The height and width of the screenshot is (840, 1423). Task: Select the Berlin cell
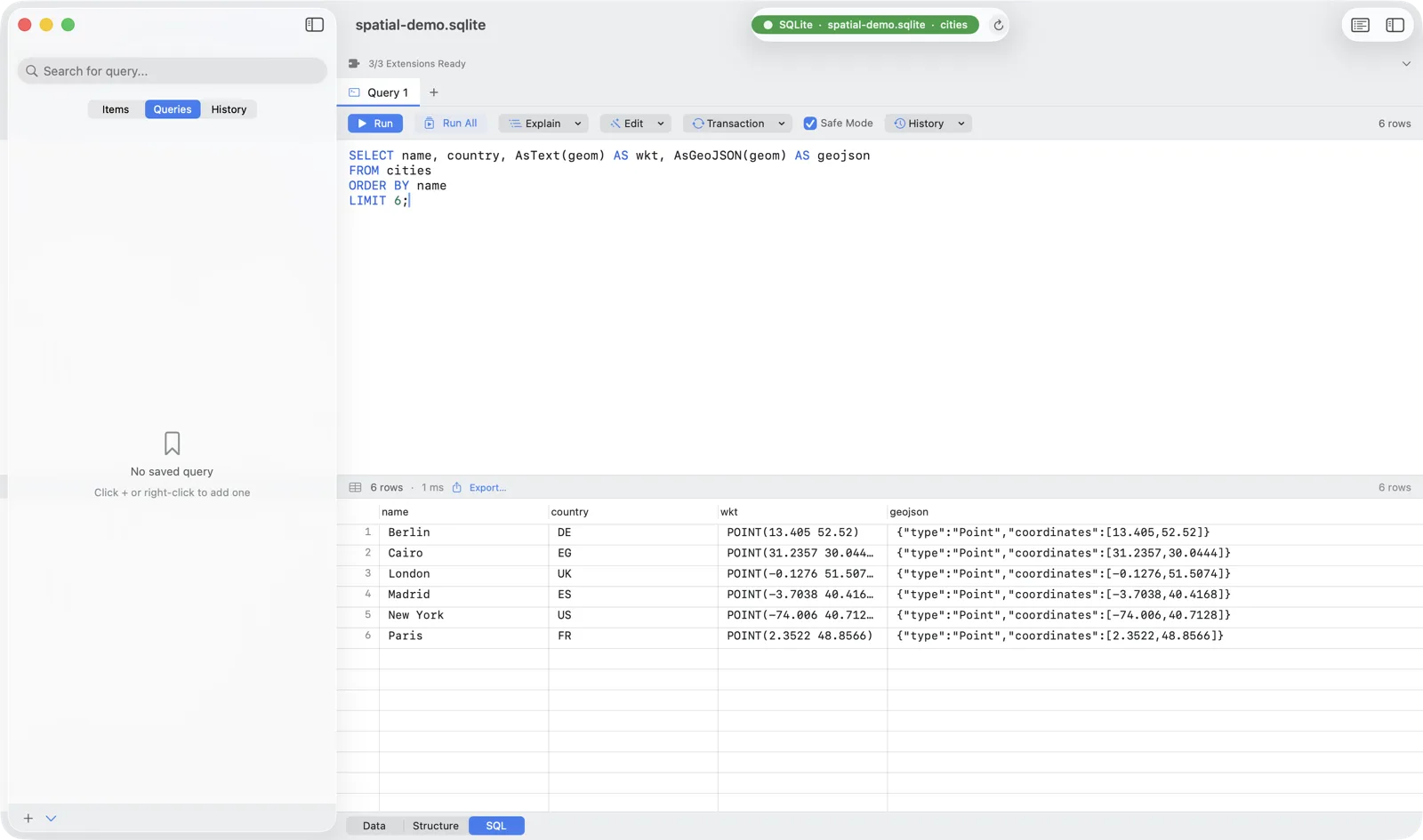pyautogui.click(x=463, y=532)
